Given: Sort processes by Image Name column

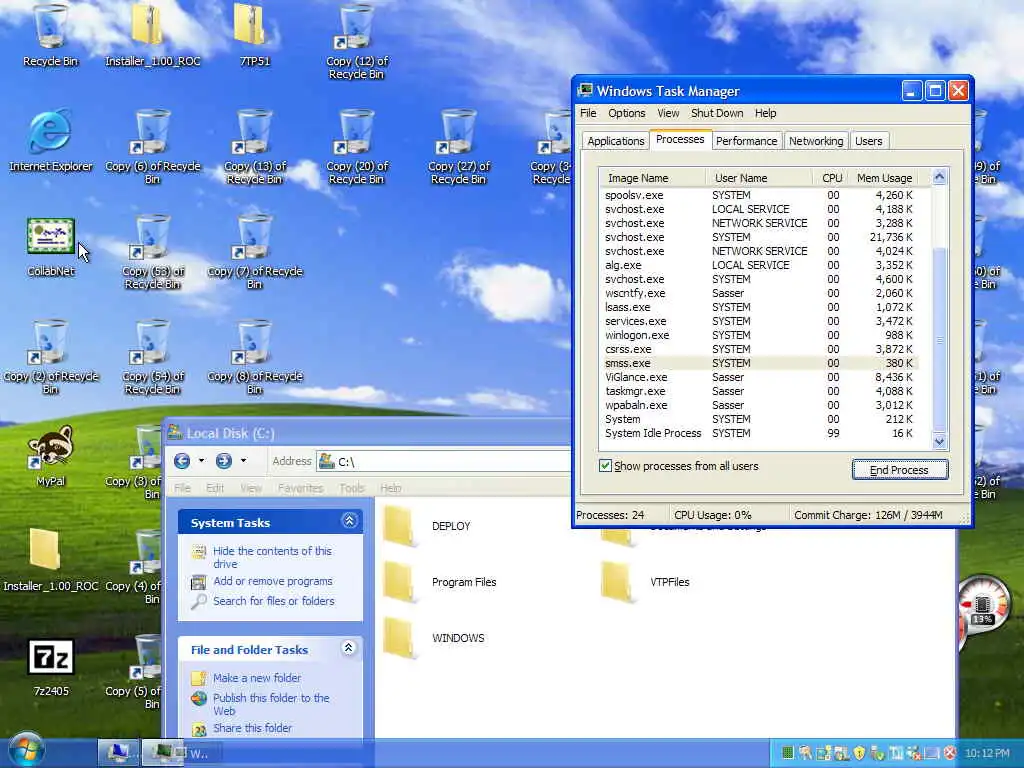Looking at the screenshot, I should coord(652,178).
